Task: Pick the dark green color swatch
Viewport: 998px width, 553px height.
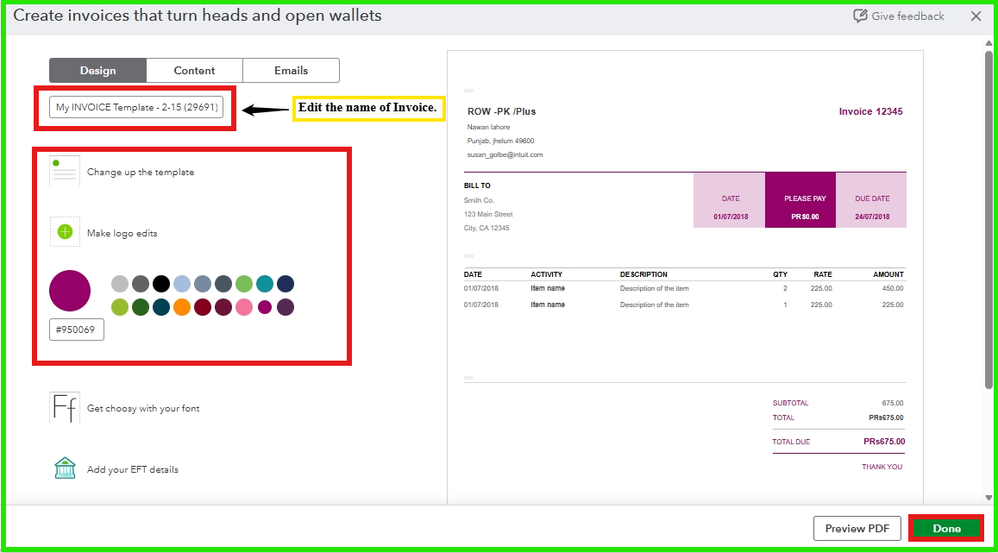Action: (x=141, y=307)
